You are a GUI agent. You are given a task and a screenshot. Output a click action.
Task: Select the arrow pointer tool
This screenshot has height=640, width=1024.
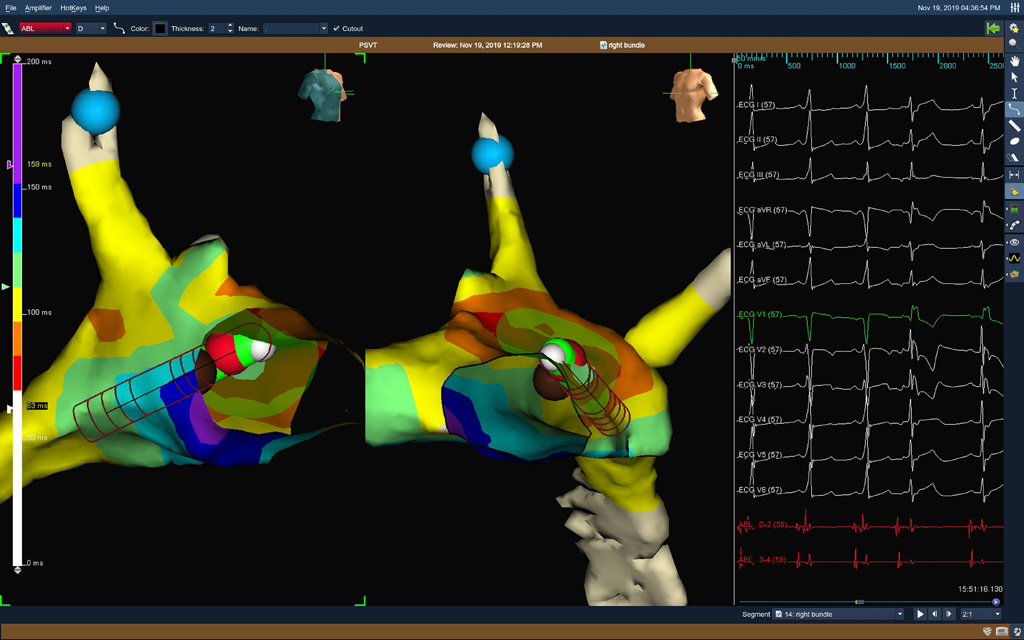1014,77
